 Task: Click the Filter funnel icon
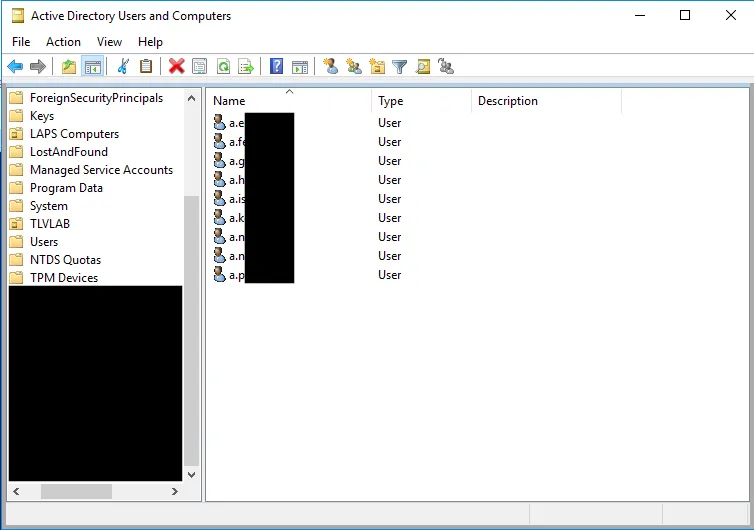(x=399, y=67)
